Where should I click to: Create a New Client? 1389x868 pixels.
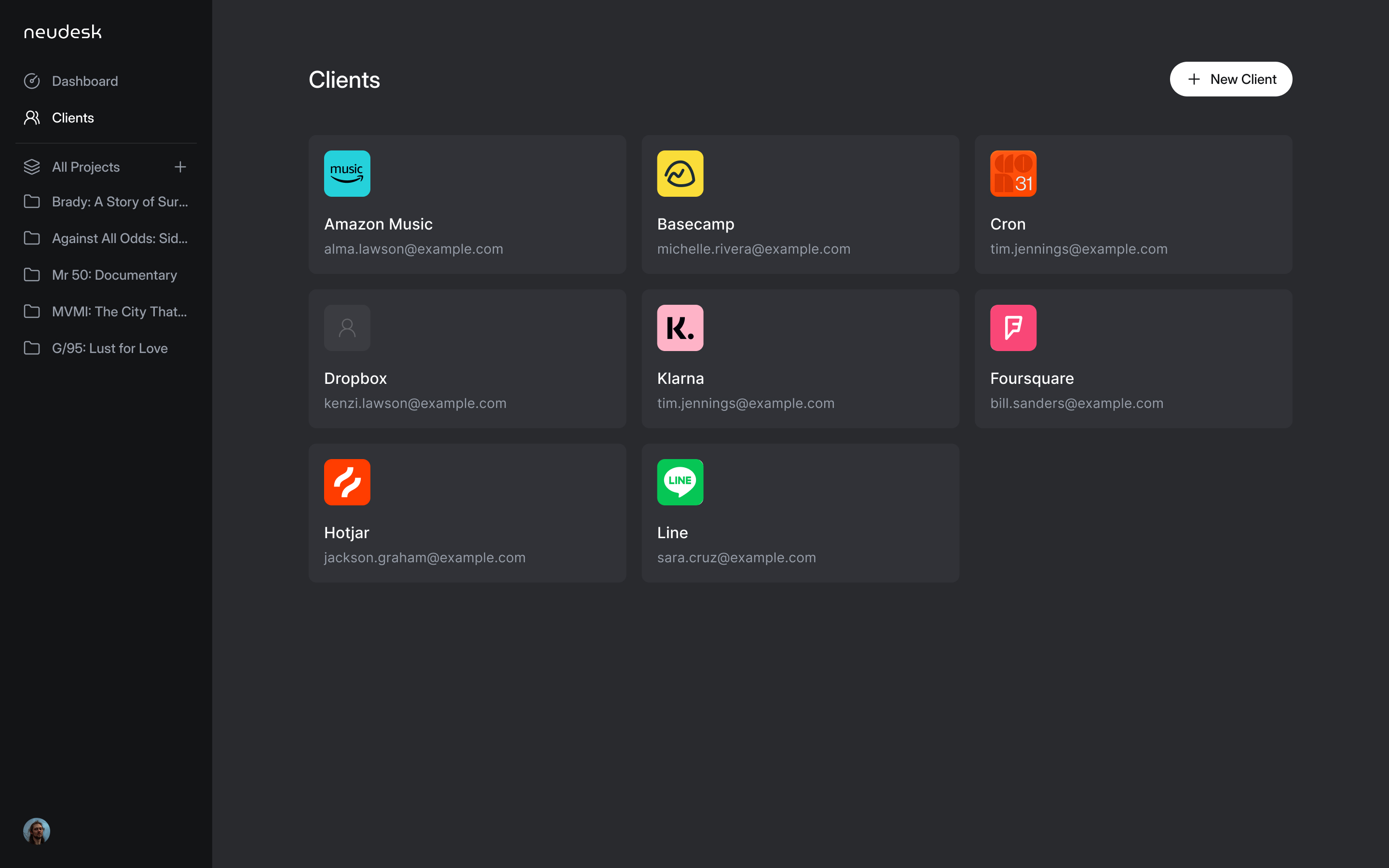point(1231,79)
